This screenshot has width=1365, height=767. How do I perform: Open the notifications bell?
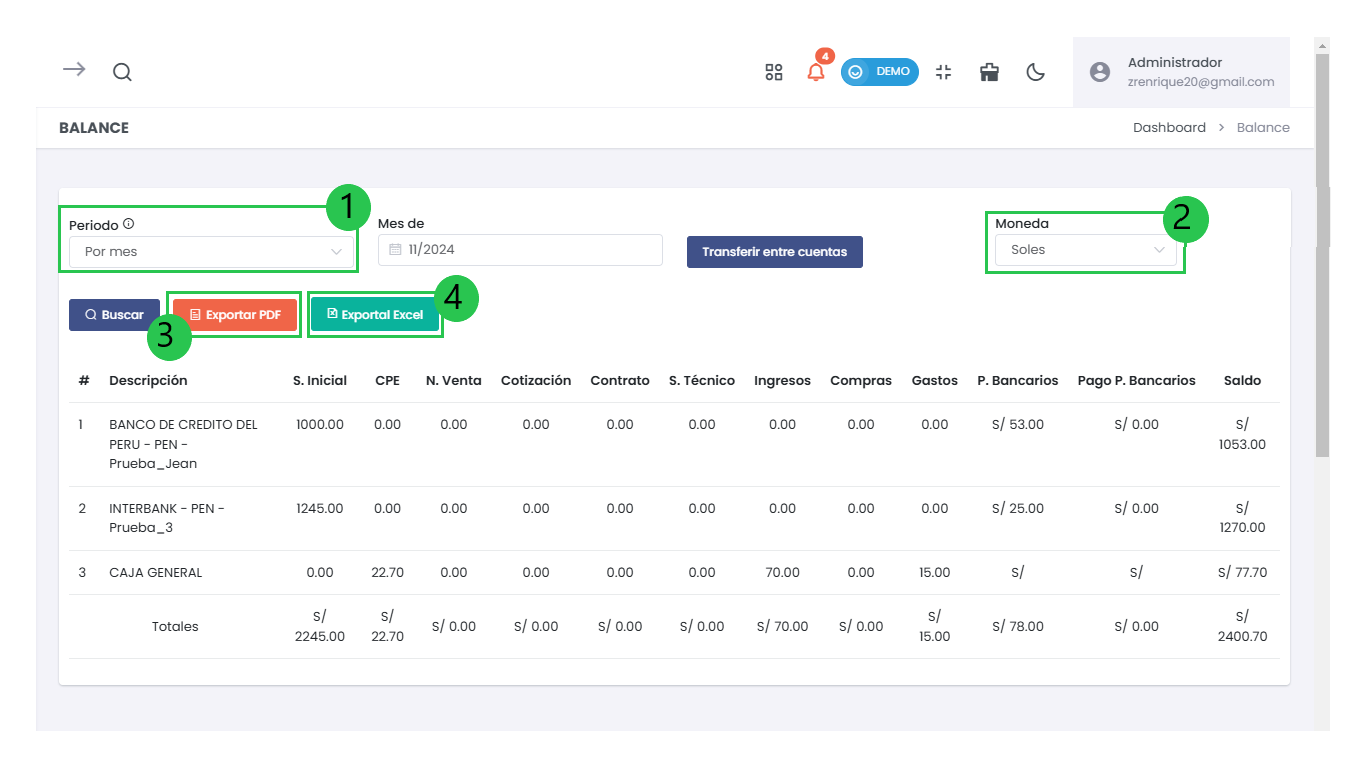(x=816, y=72)
